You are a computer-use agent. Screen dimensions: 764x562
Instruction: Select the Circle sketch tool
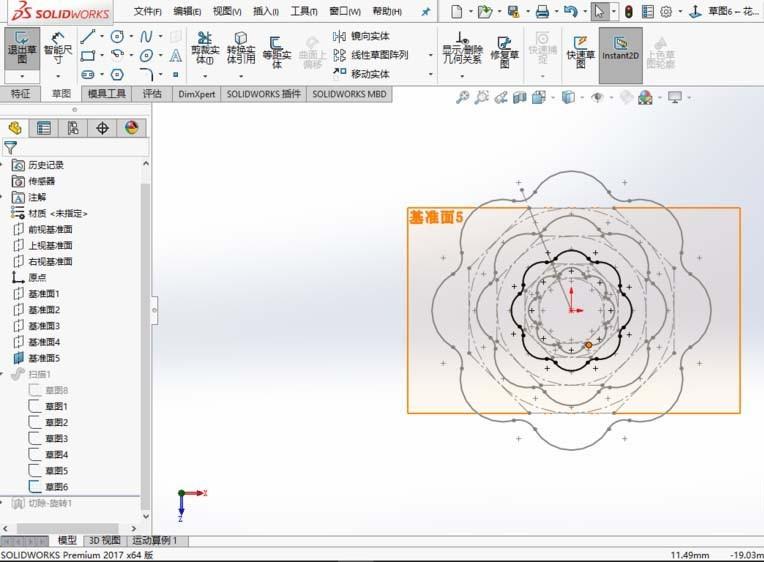click(x=117, y=36)
